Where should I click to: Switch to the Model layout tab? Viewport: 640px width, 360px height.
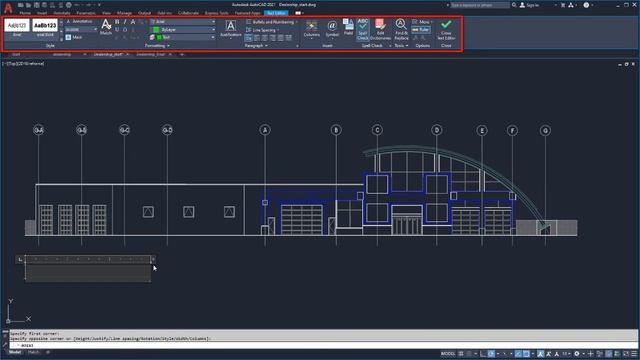coord(15,352)
